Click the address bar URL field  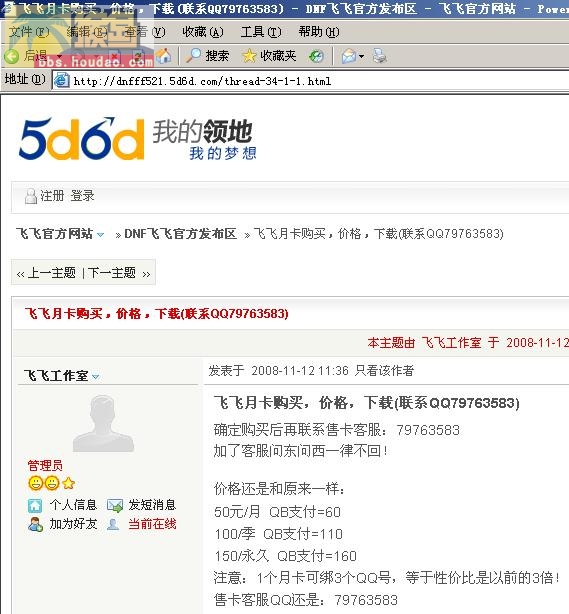coord(311,81)
